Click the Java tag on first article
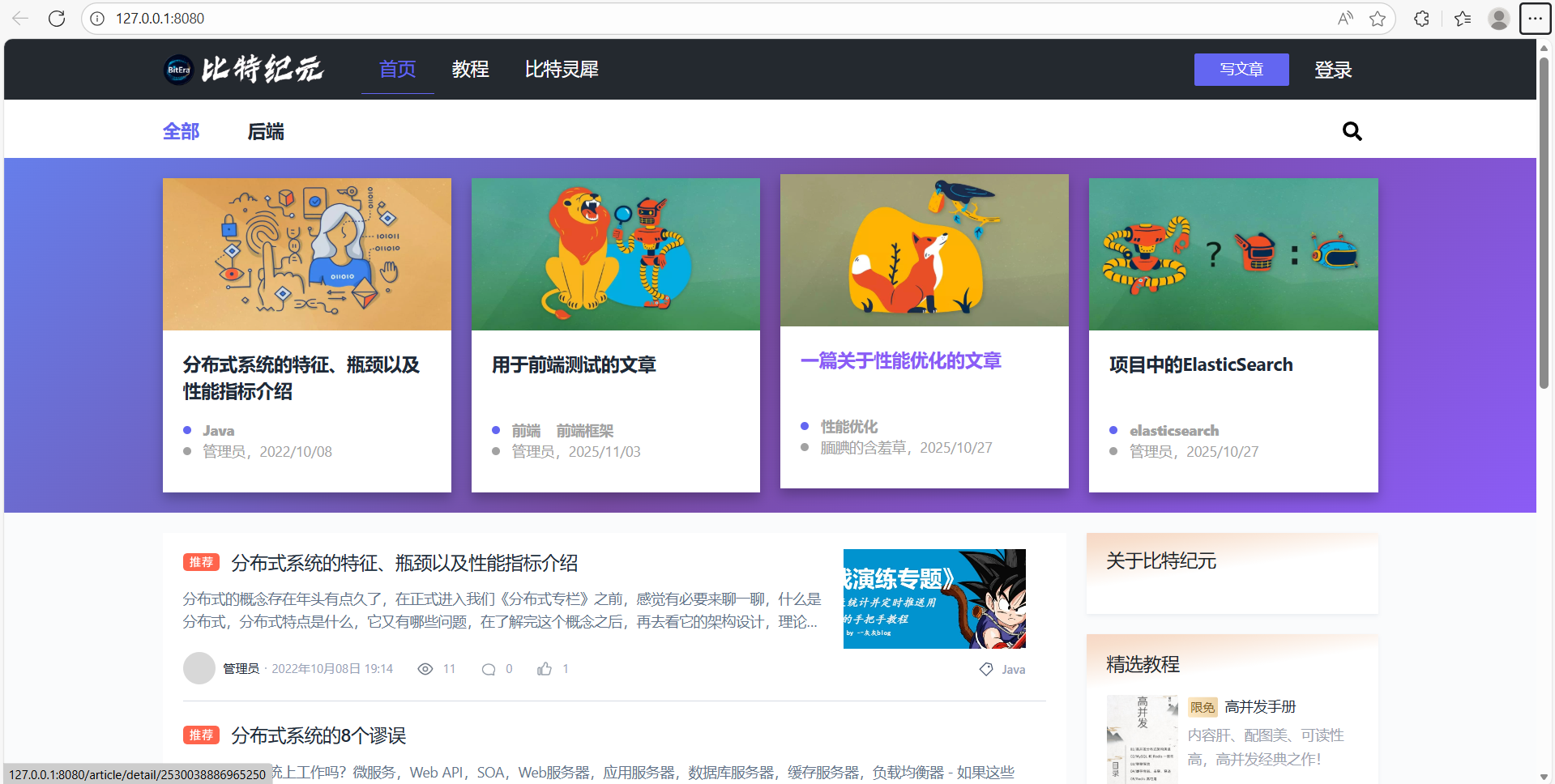This screenshot has height=784, width=1555. [x=1013, y=670]
